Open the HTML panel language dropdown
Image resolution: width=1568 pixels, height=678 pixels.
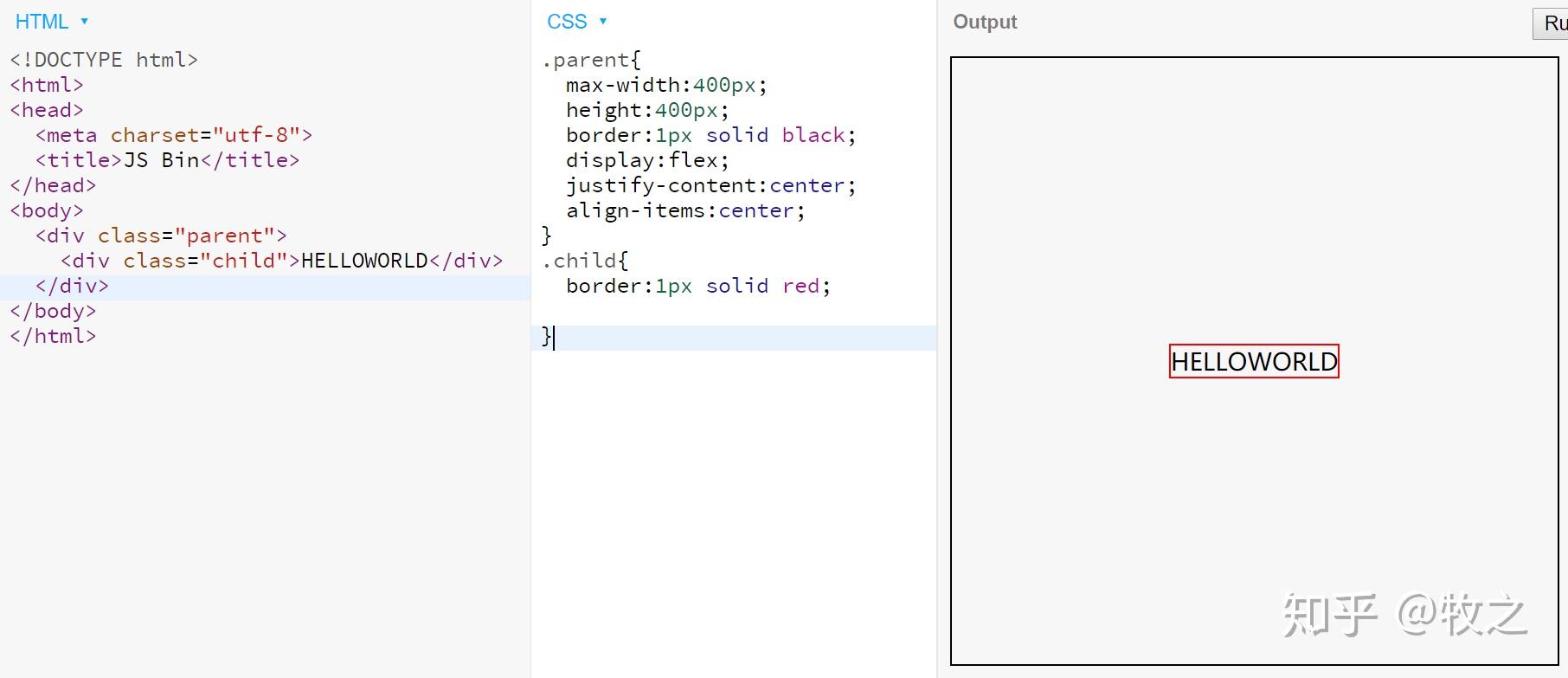pyautogui.click(x=51, y=22)
